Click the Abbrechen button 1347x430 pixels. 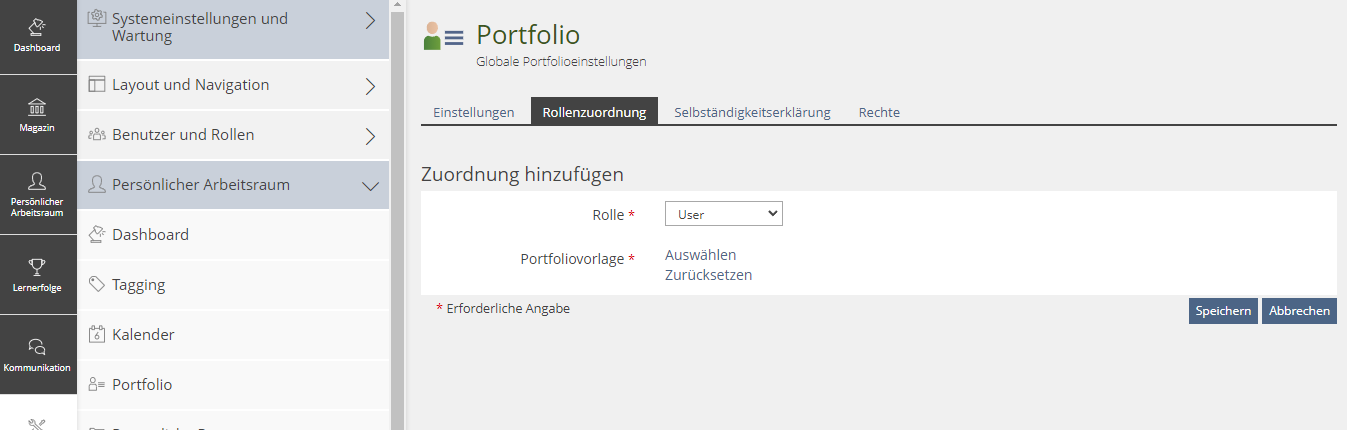[x=1299, y=311]
